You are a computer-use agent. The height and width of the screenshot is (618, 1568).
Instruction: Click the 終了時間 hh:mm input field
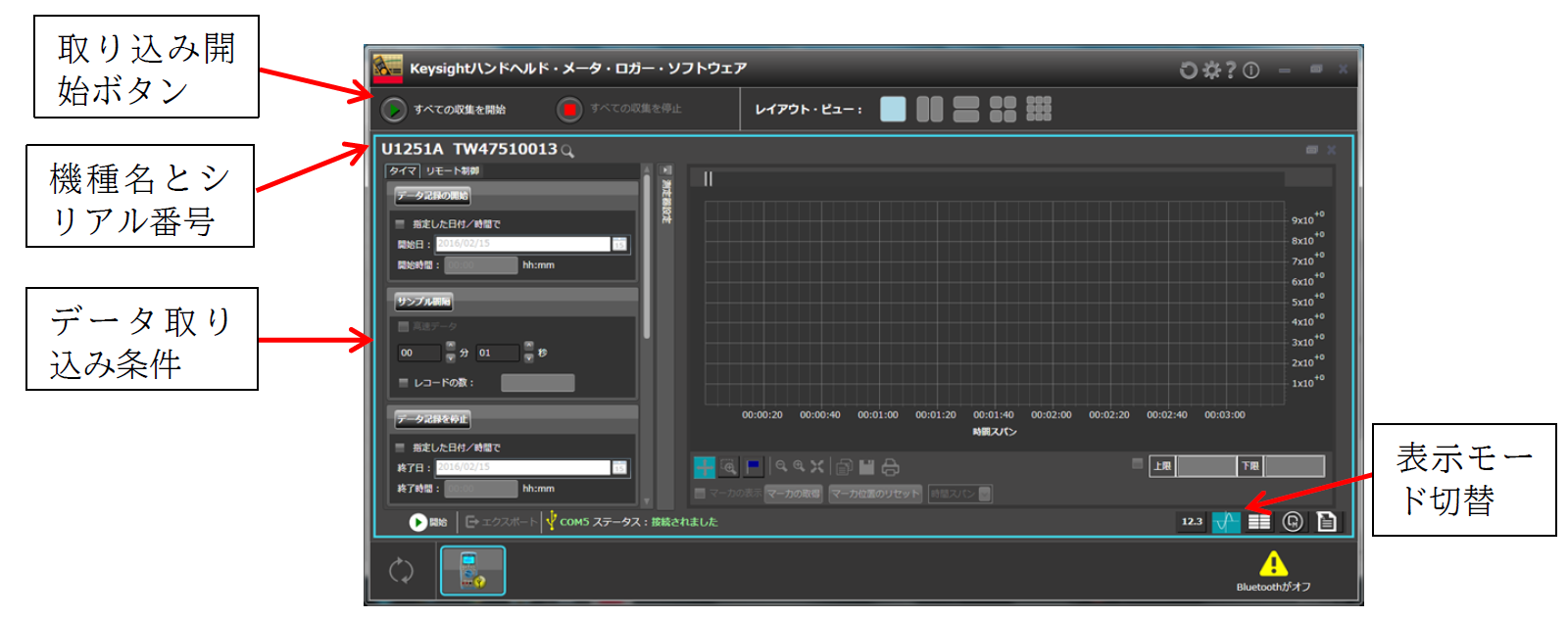(480, 489)
